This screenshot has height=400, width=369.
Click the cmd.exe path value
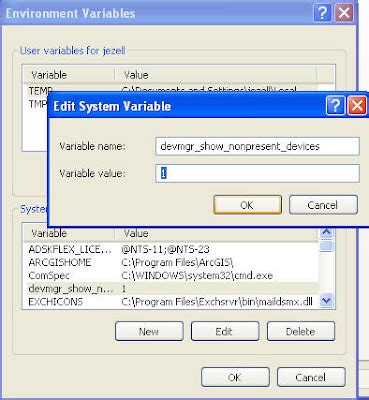pos(197,276)
